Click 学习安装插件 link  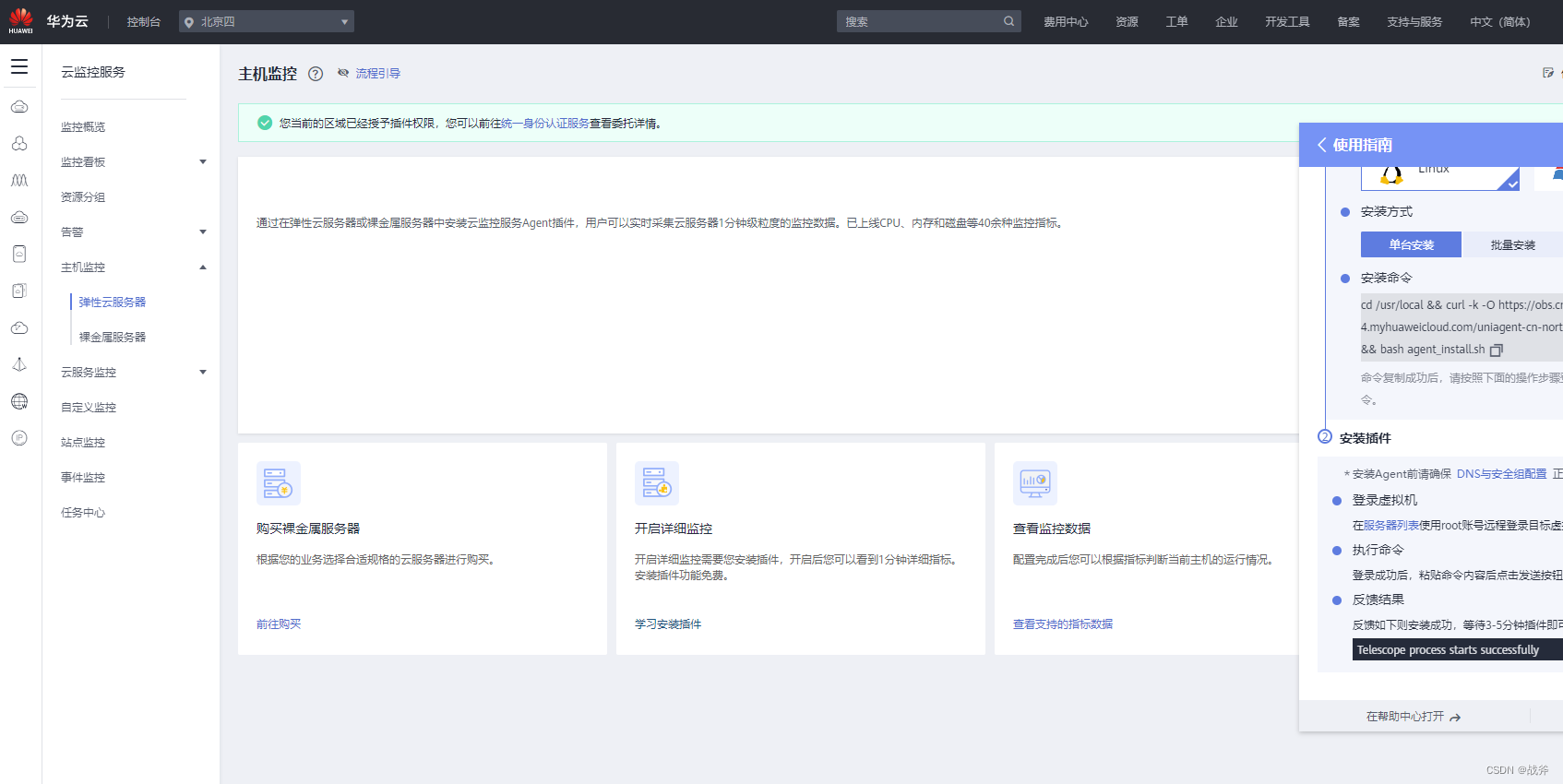coord(668,624)
